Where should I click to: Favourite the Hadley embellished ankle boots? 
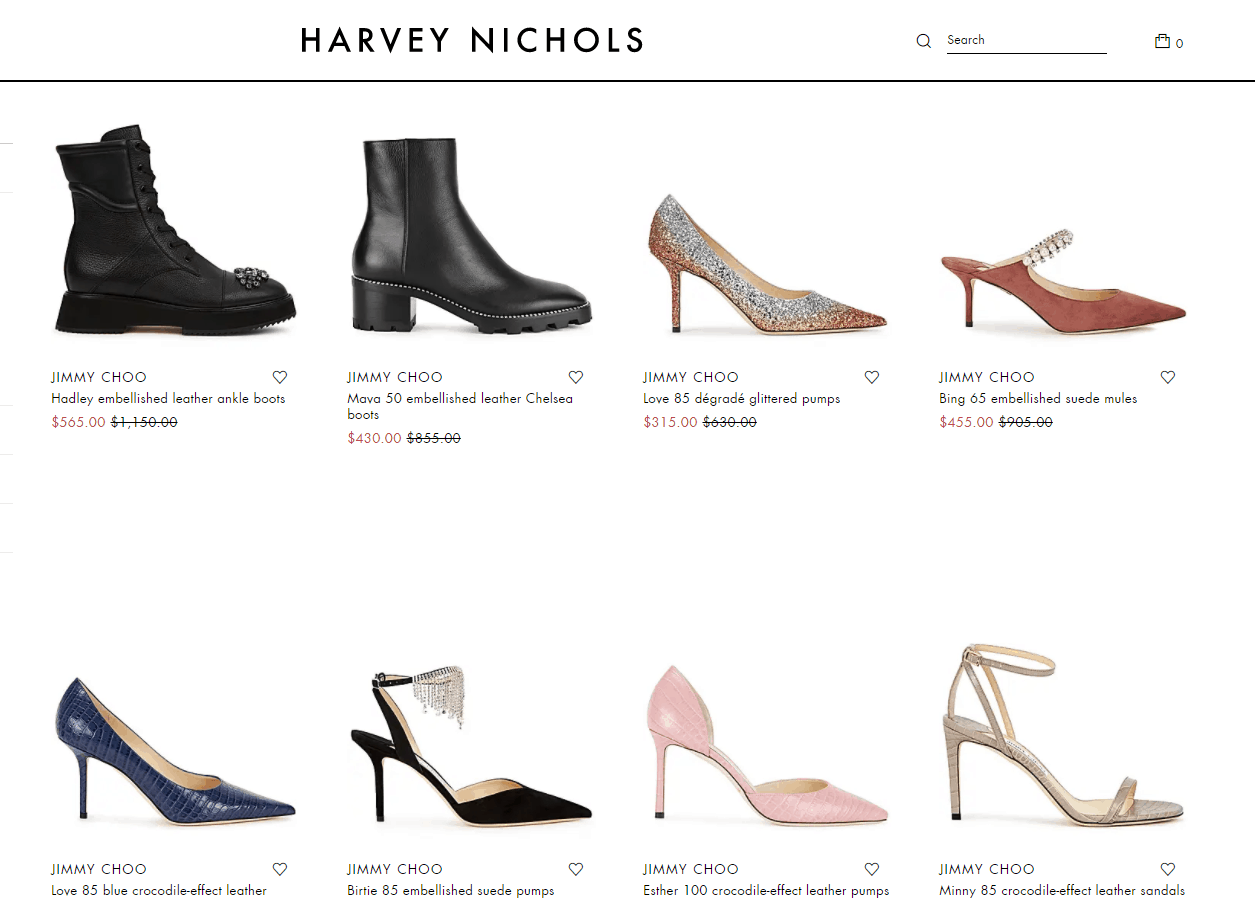tap(280, 377)
